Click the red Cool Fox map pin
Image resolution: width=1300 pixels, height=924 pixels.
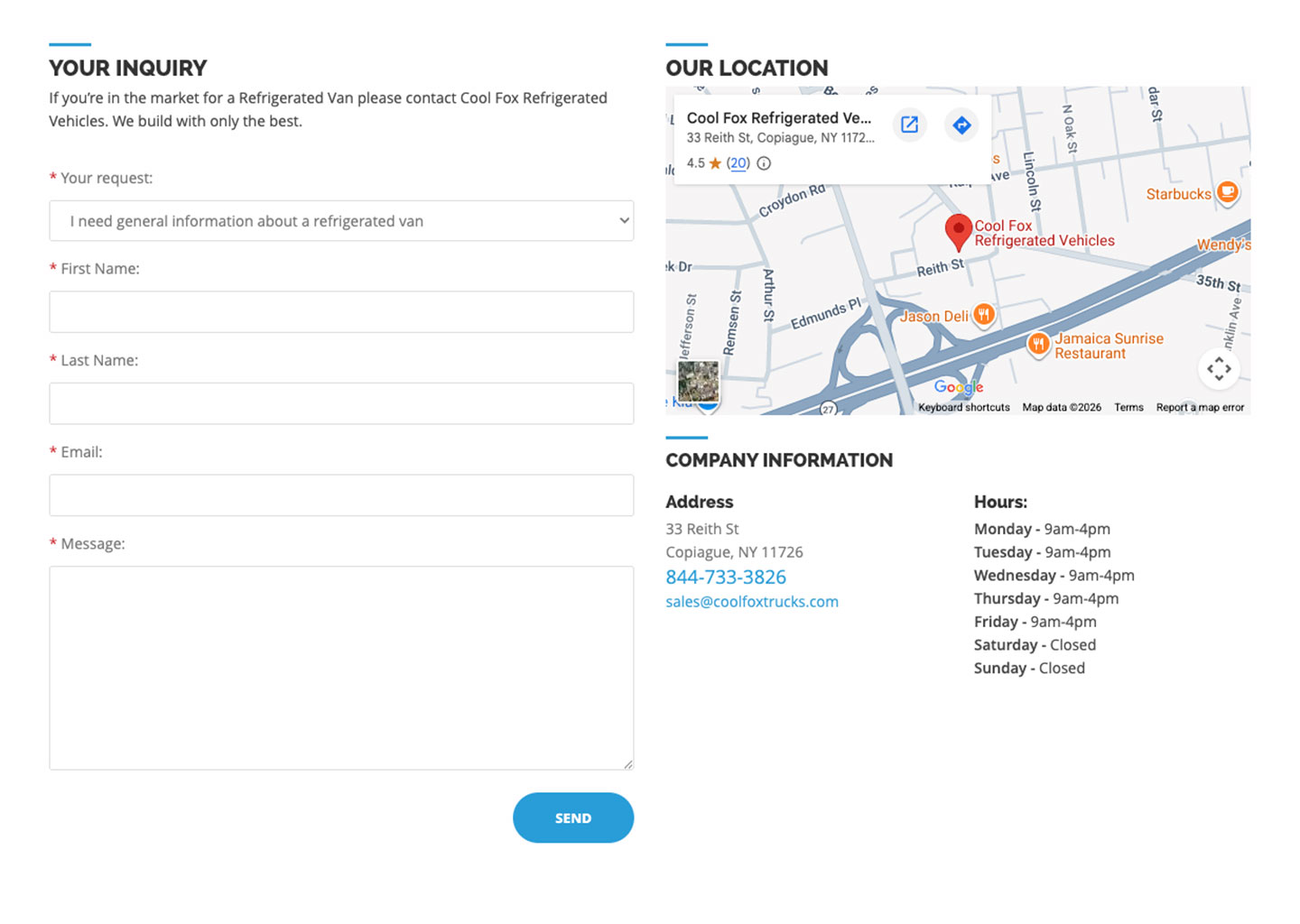click(x=958, y=233)
